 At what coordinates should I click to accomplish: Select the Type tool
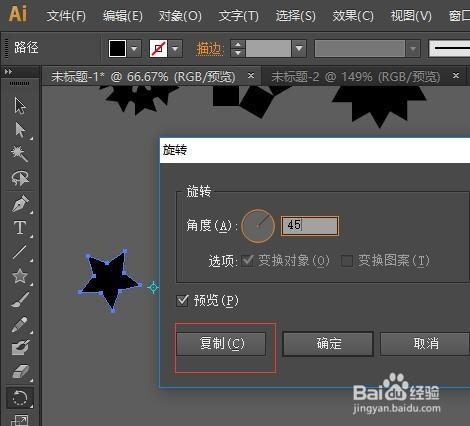20,228
